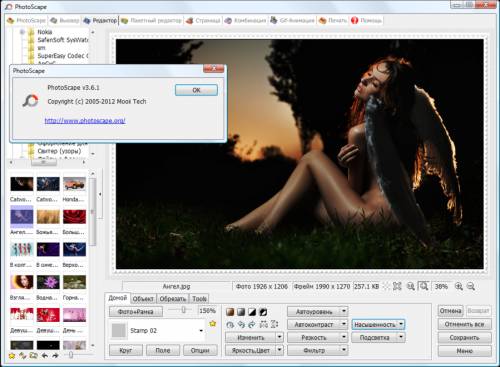Image resolution: width=500 pixels, height=367 pixels.
Task: Click the rotate right 90° icon
Action: point(252,324)
